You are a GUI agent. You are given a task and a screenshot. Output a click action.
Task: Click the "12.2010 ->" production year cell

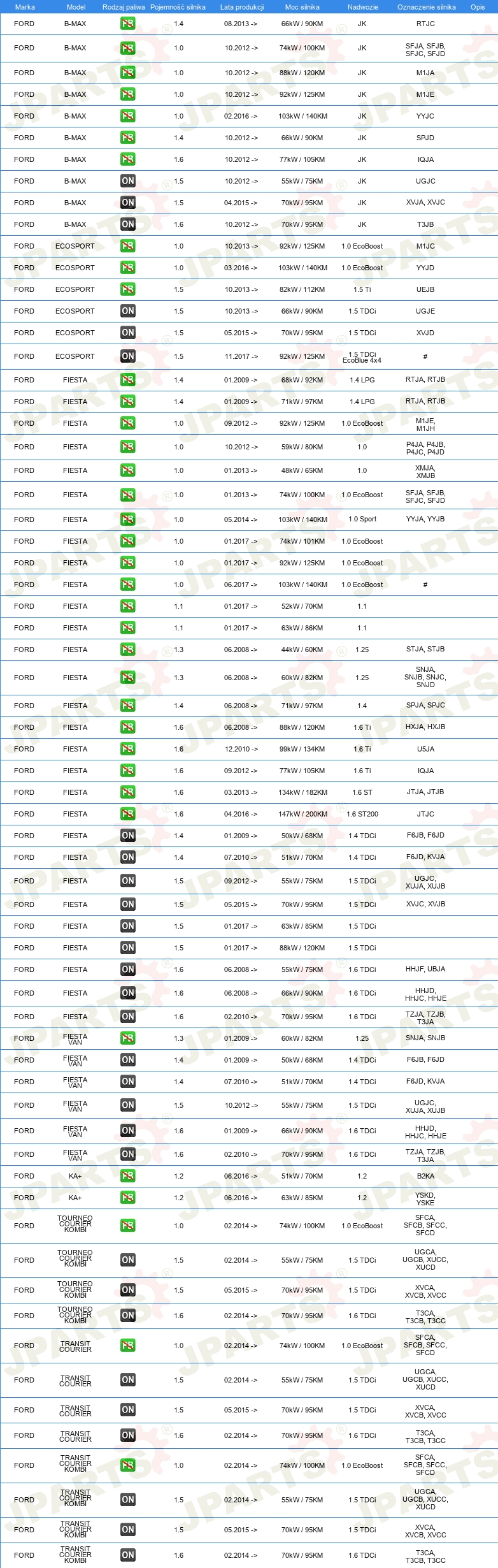click(x=241, y=749)
